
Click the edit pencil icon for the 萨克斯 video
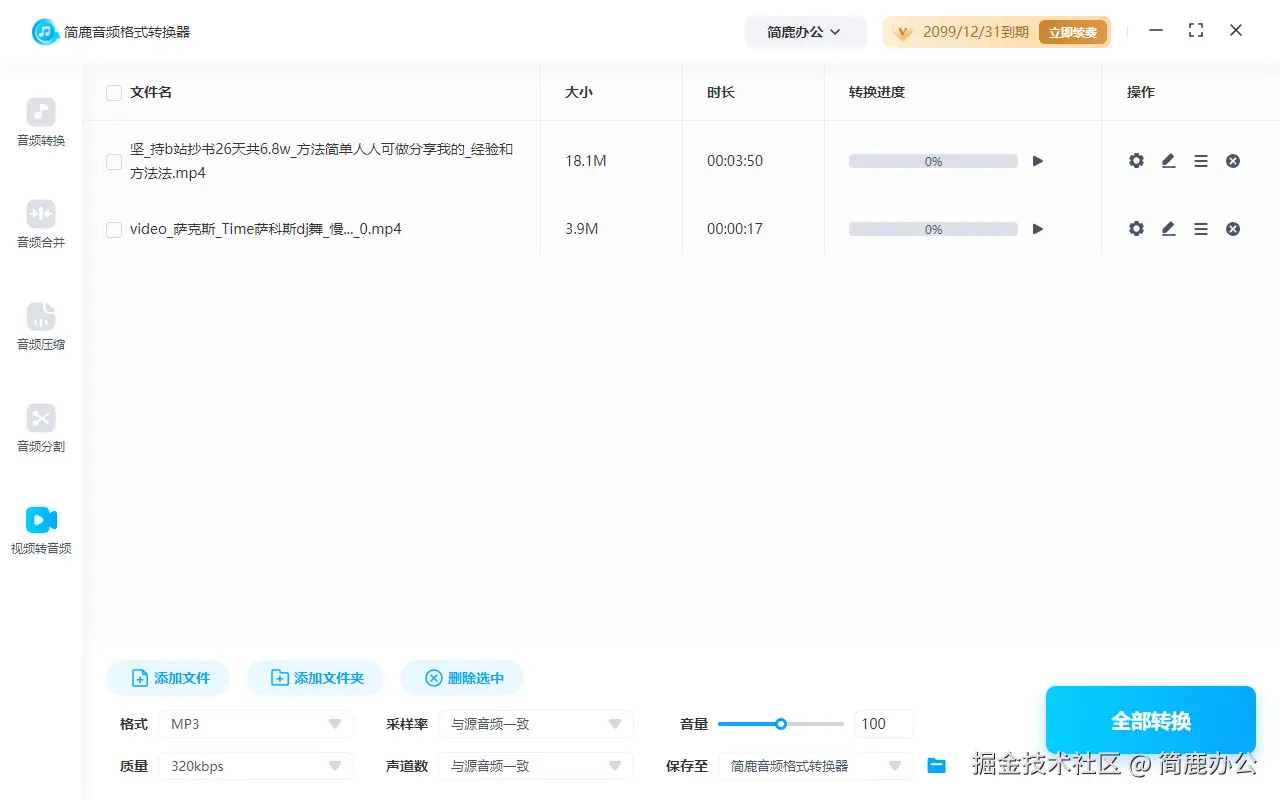coord(1168,228)
